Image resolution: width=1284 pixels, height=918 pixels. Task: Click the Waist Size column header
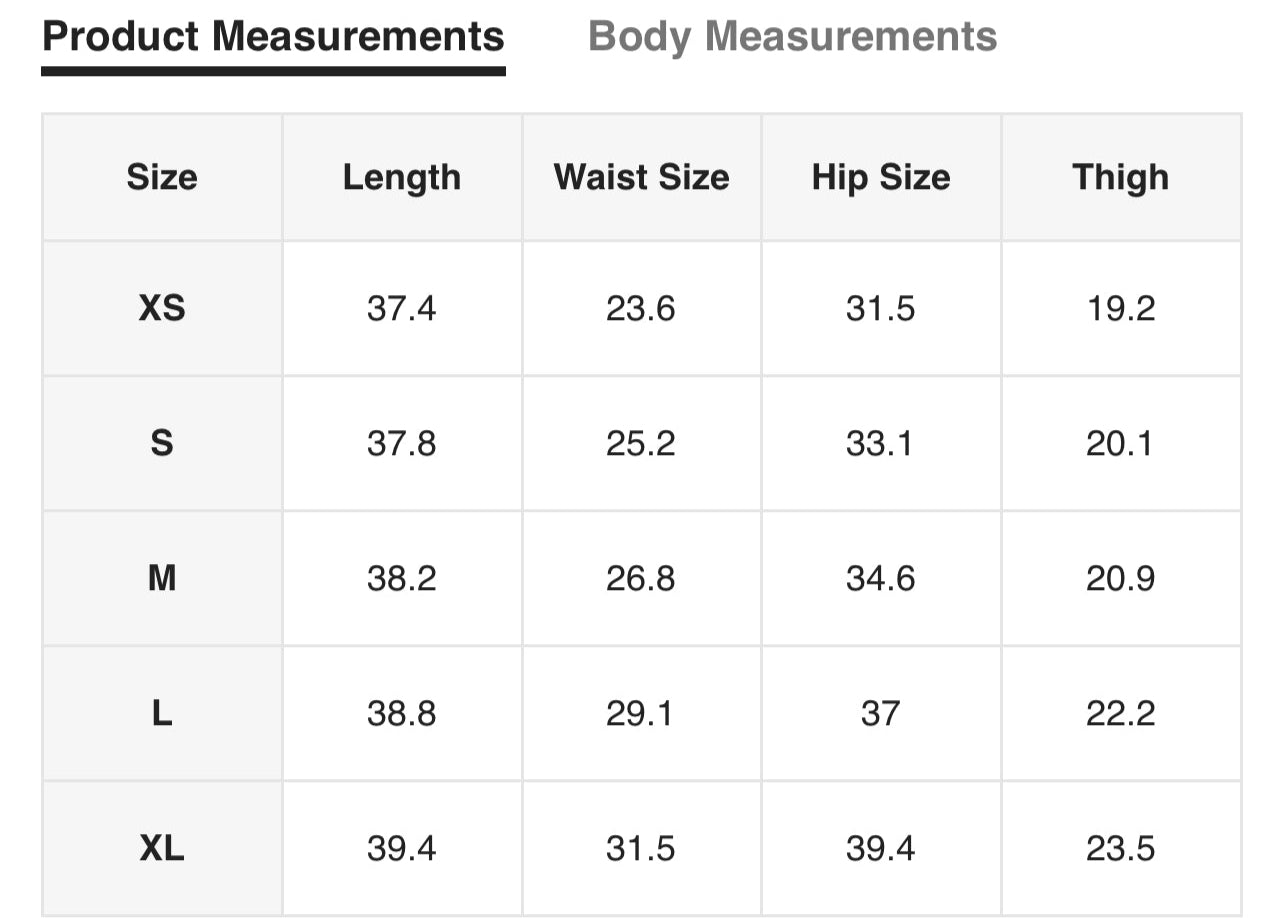point(641,177)
